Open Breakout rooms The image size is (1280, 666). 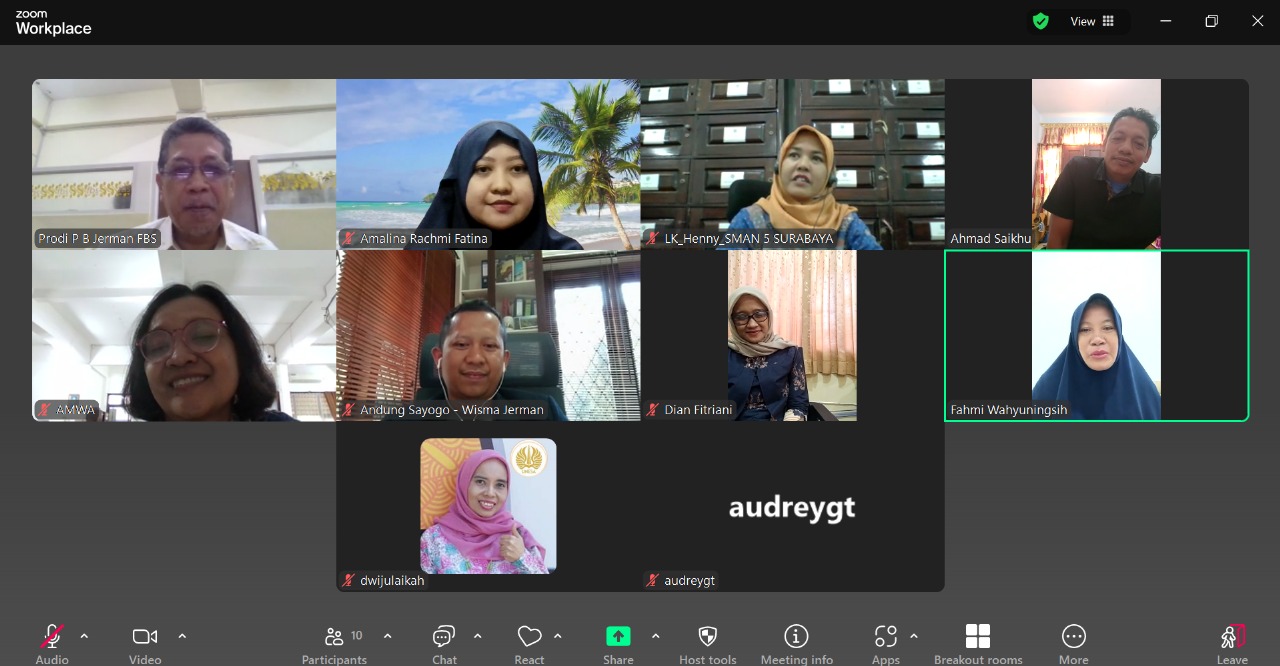coord(977,637)
